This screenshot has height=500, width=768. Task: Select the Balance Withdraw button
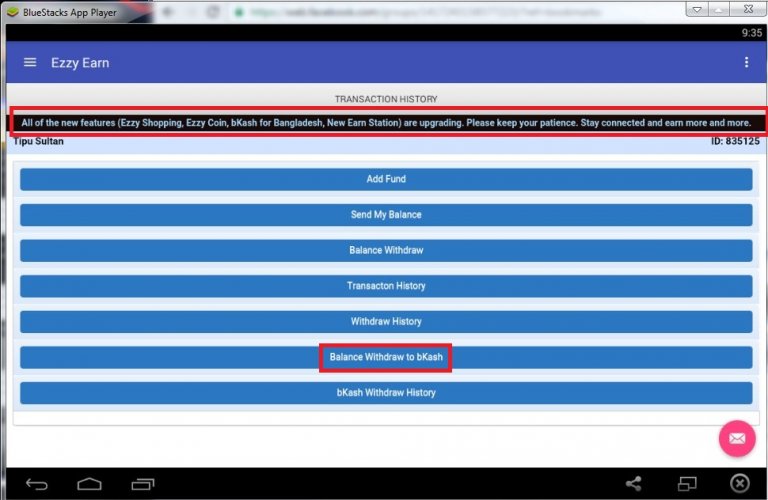coord(386,250)
